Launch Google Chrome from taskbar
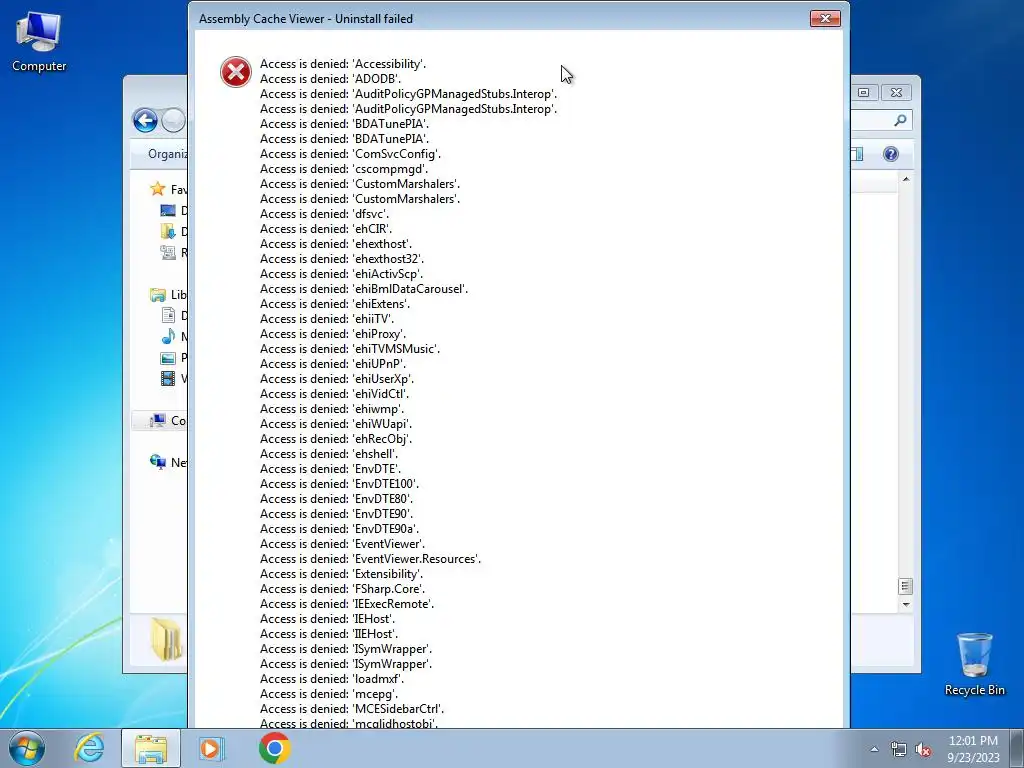The width and height of the screenshot is (1024, 768). (274, 748)
